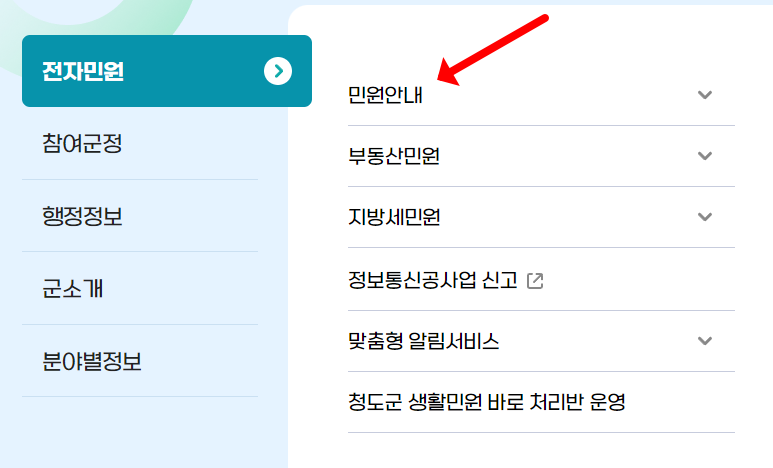Click the 전자민원 heading text
Viewport: 773px width, 468px height.
83,71
